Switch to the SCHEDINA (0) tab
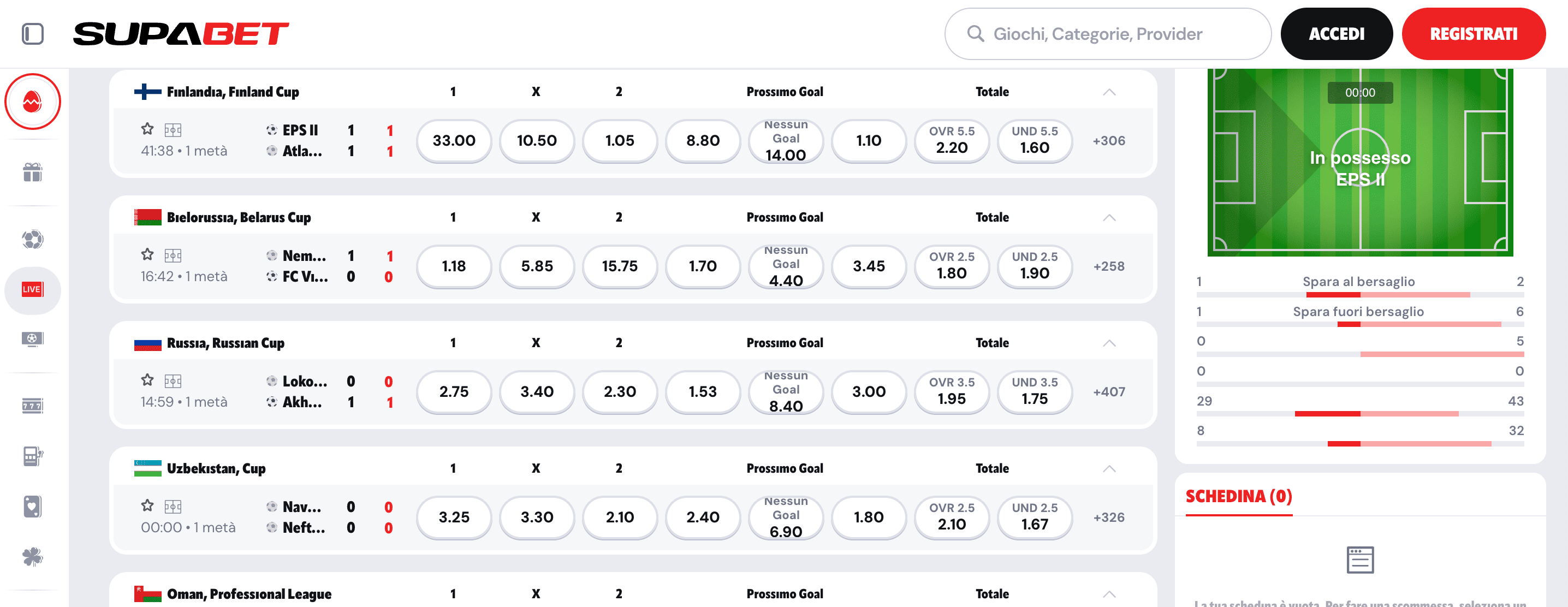Viewport: 1568px width, 607px height. (x=1238, y=496)
